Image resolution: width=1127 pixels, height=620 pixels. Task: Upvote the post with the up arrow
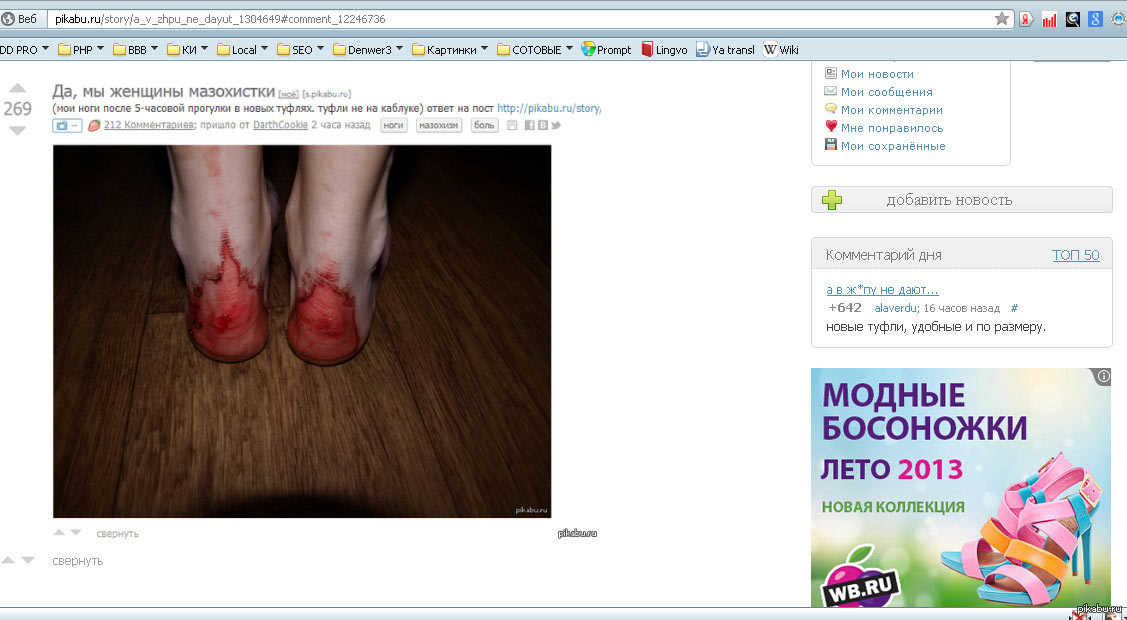coord(18,88)
